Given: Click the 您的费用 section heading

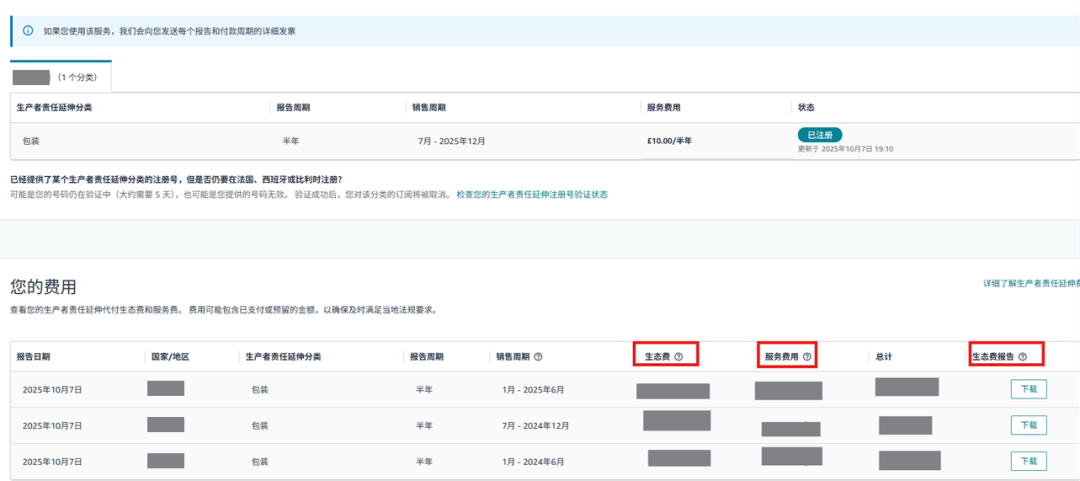Looking at the screenshot, I should coord(43,286).
